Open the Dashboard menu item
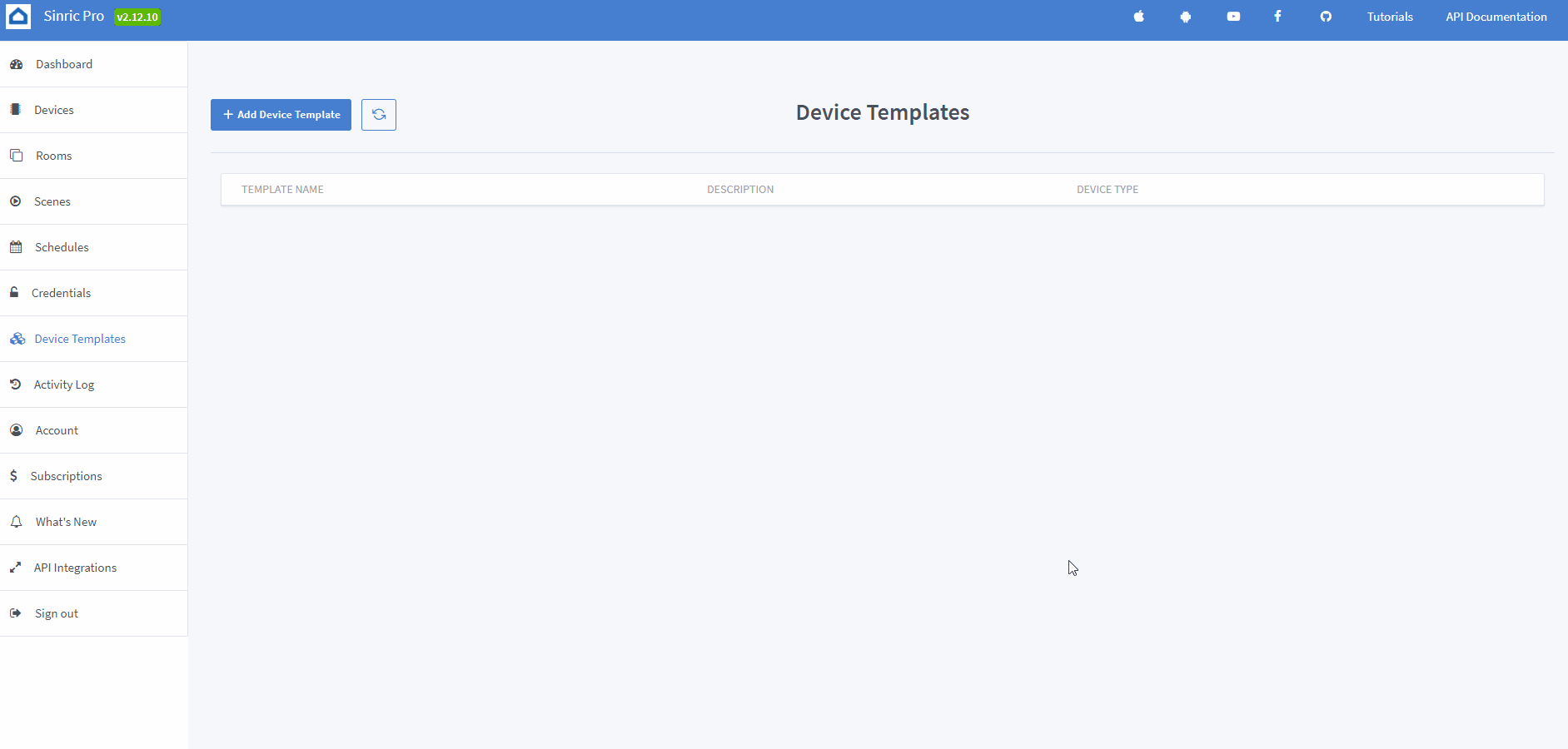1568x749 pixels. pos(64,64)
